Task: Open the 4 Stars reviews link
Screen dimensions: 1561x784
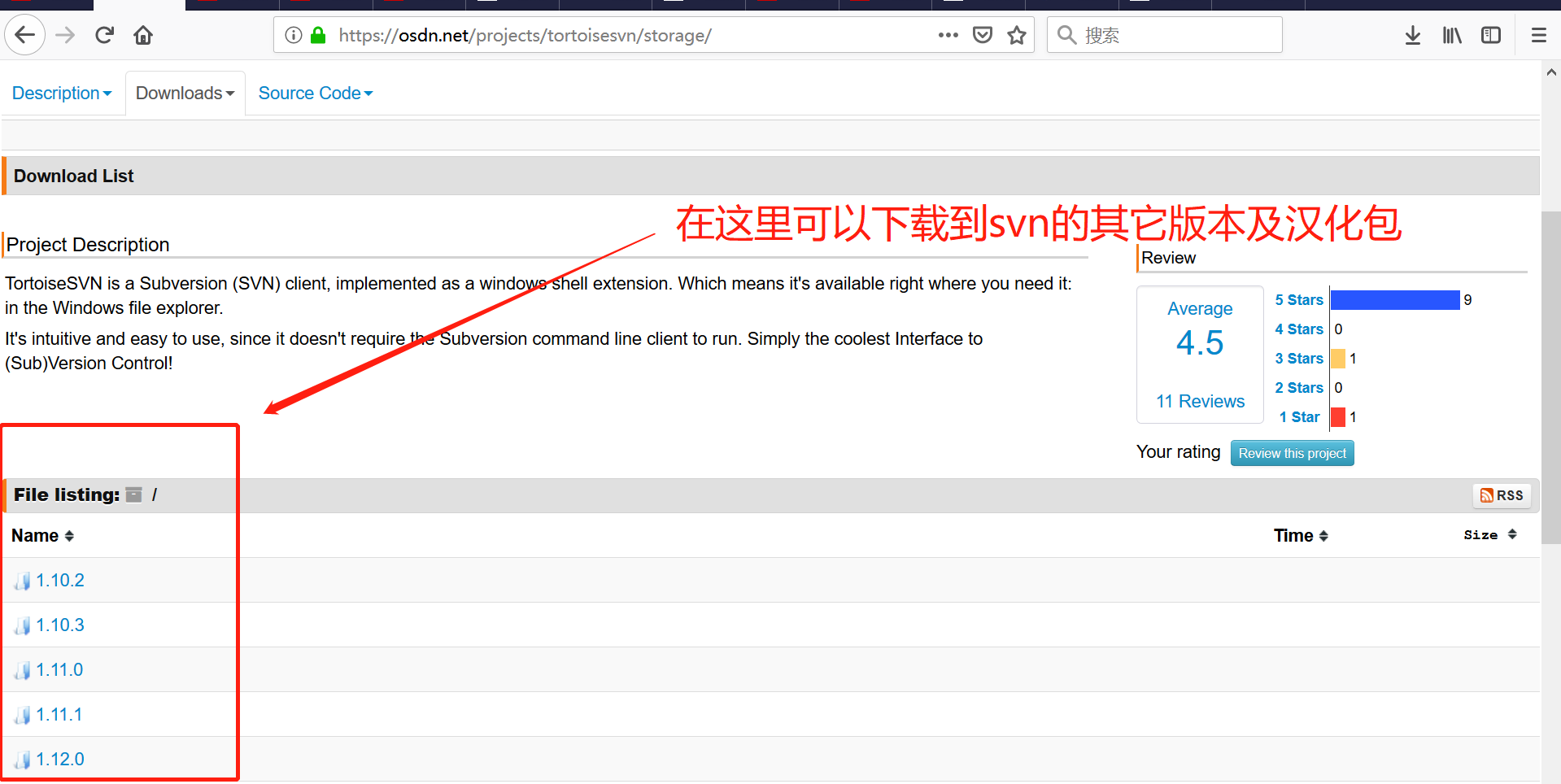Action: tap(1299, 329)
